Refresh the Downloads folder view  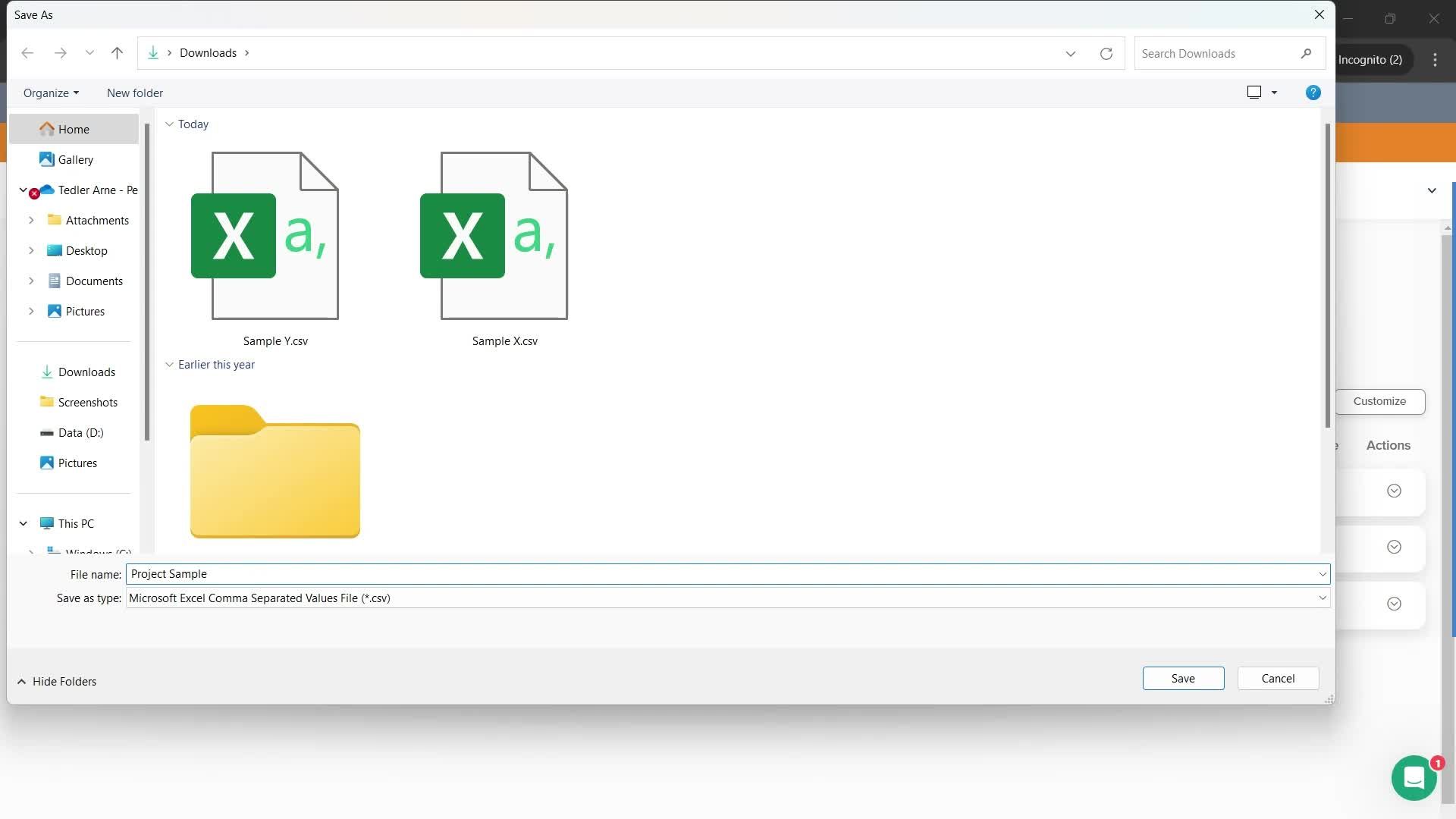1106,54
